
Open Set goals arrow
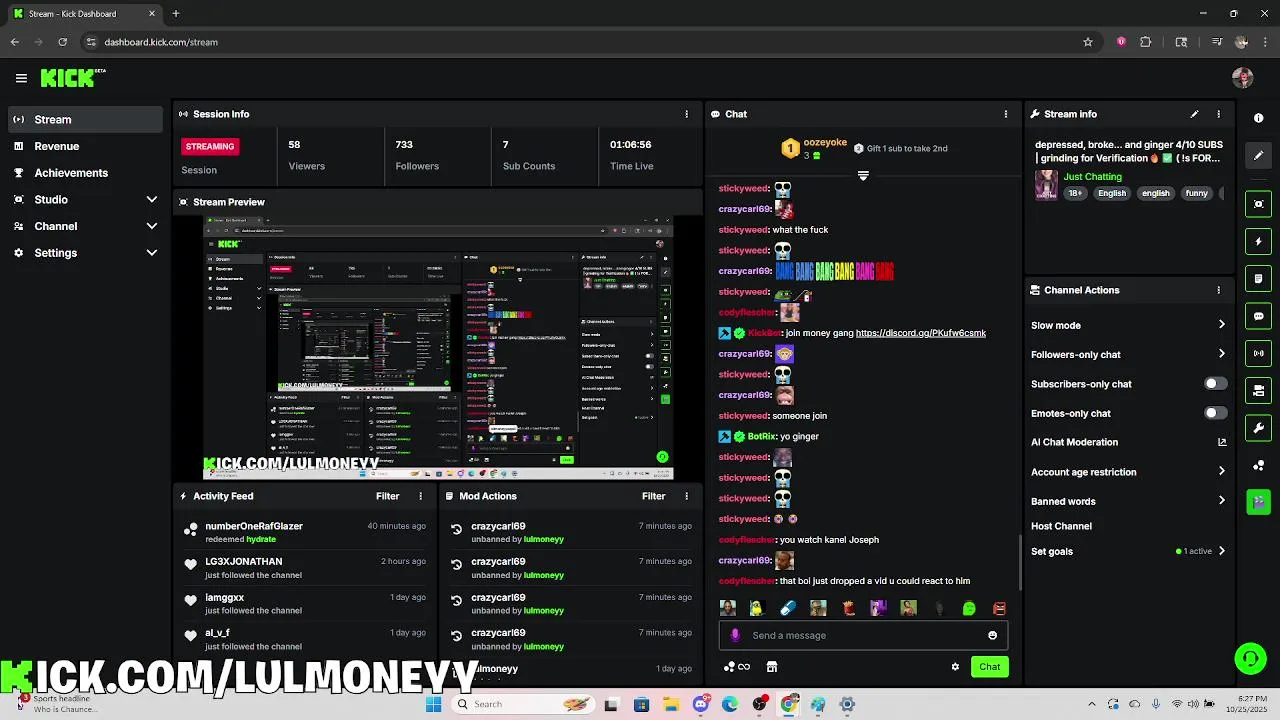tap(1221, 551)
